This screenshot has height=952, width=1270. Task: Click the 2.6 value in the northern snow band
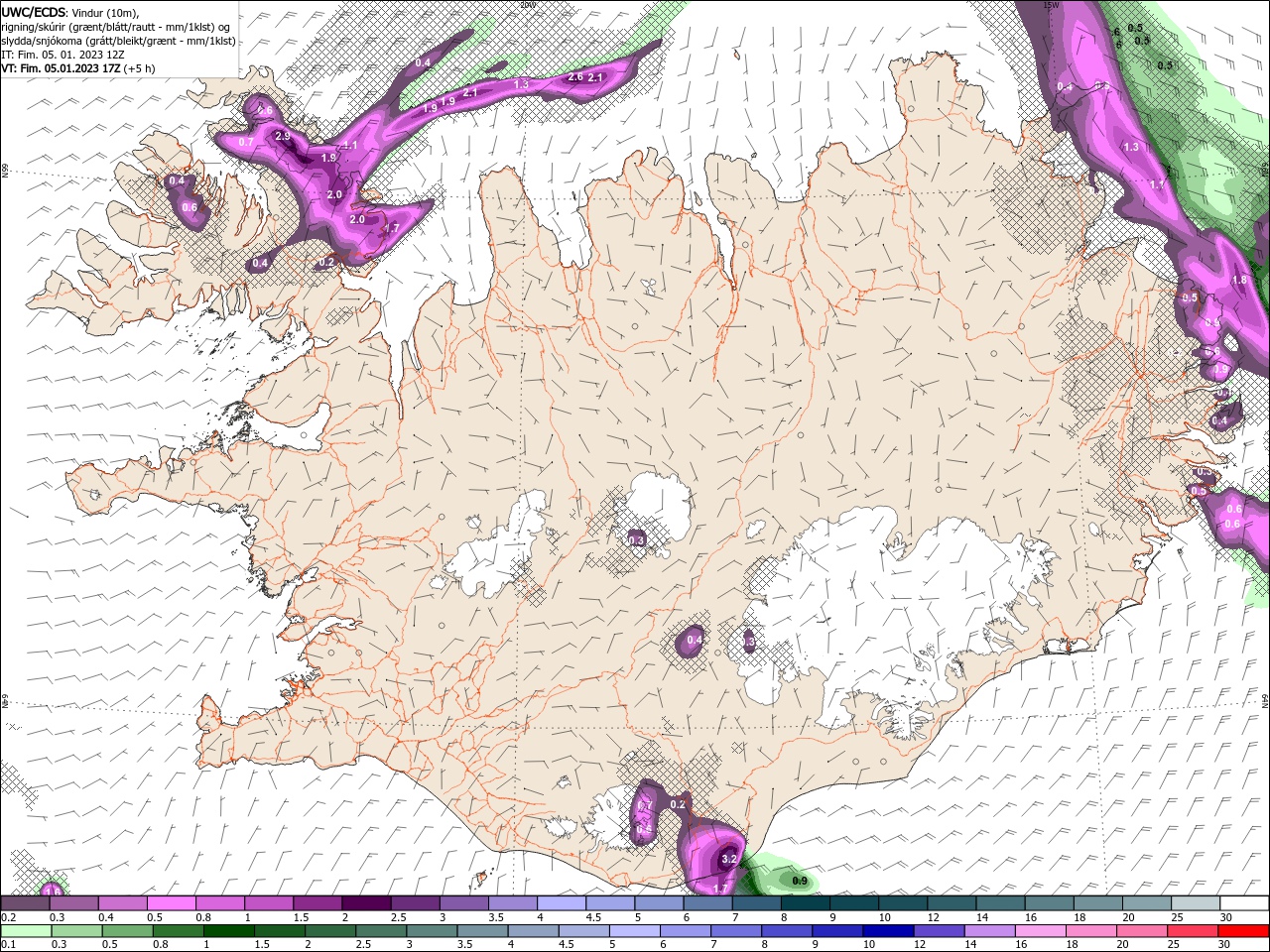point(575,77)
